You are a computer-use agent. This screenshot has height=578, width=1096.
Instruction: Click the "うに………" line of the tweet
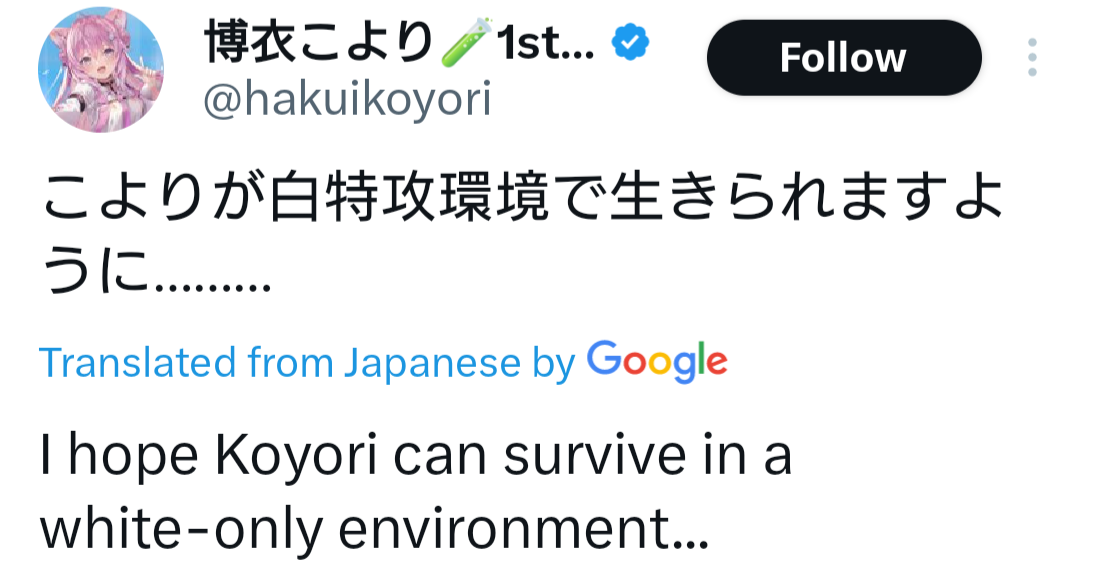coord(156,273)
